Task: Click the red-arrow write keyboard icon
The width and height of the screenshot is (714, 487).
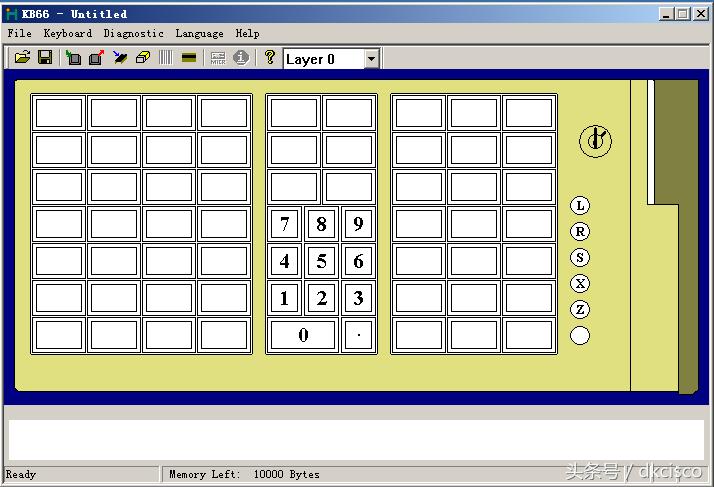Action: tap(97, 57)
